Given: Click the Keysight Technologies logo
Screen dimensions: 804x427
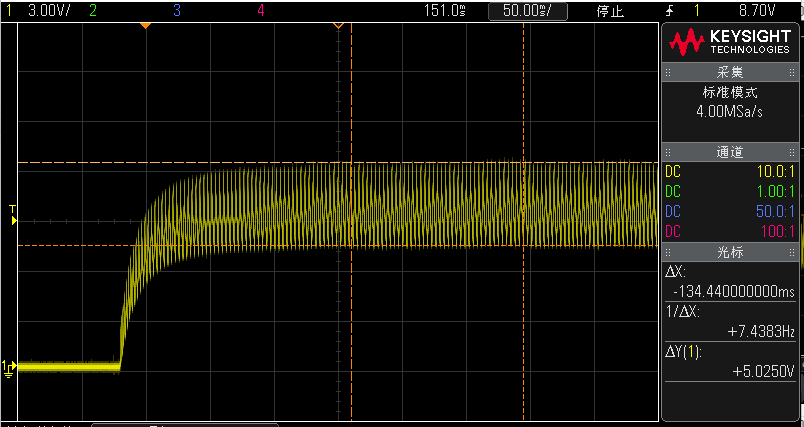Looking at the screenshot, I should [730, 42].
